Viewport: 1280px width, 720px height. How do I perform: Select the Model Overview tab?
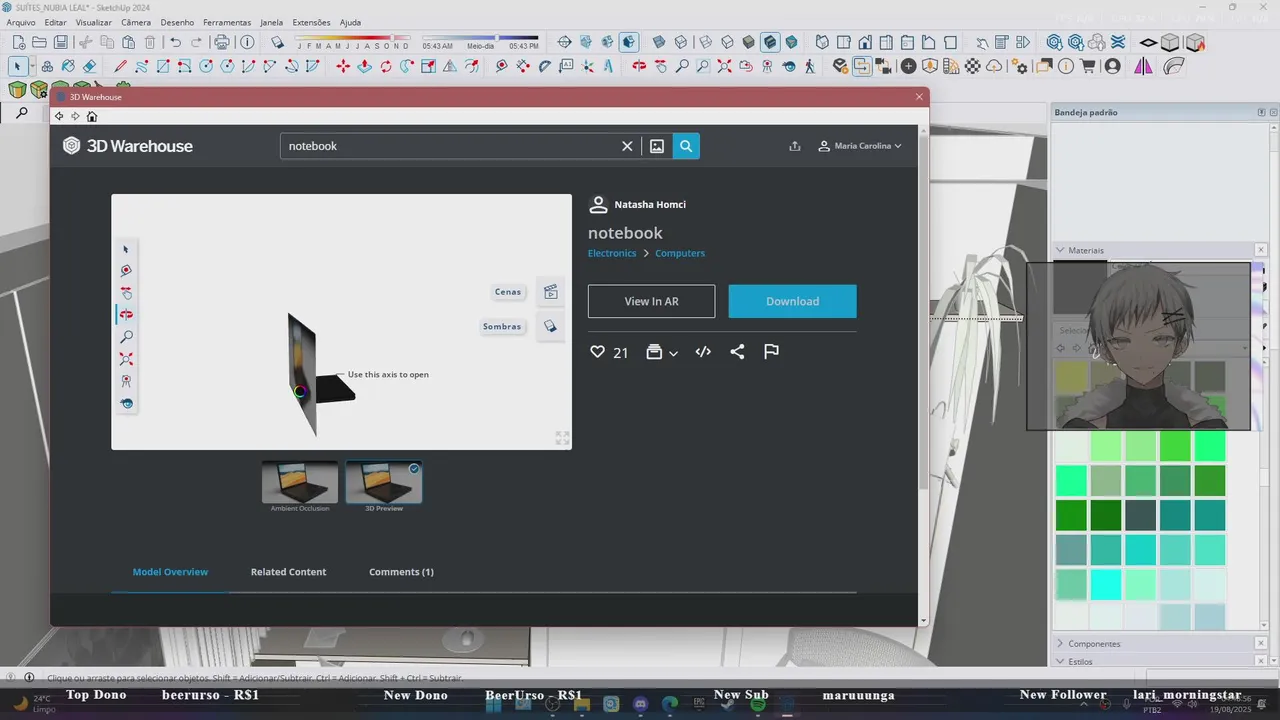point(170,572)
